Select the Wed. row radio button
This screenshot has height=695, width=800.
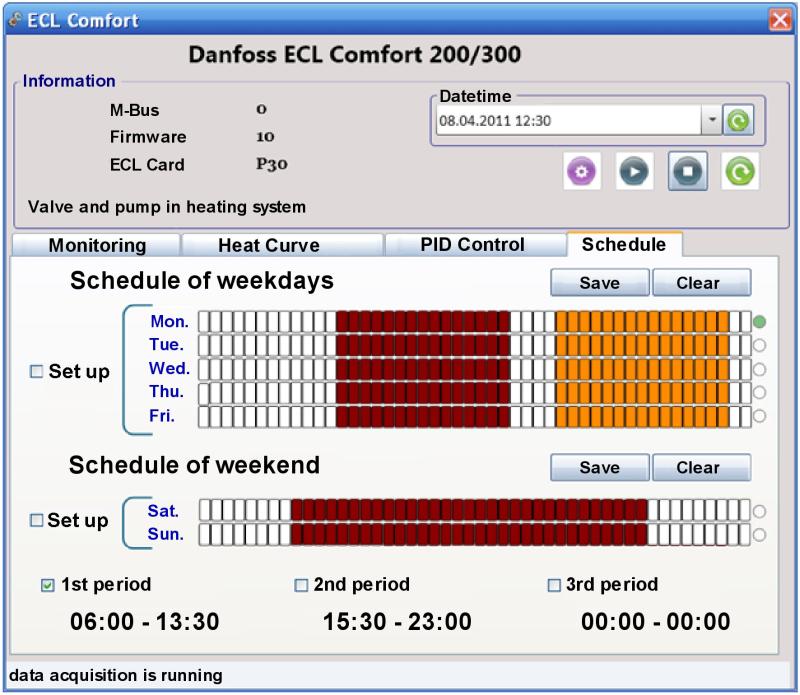[x=759, y=369]
